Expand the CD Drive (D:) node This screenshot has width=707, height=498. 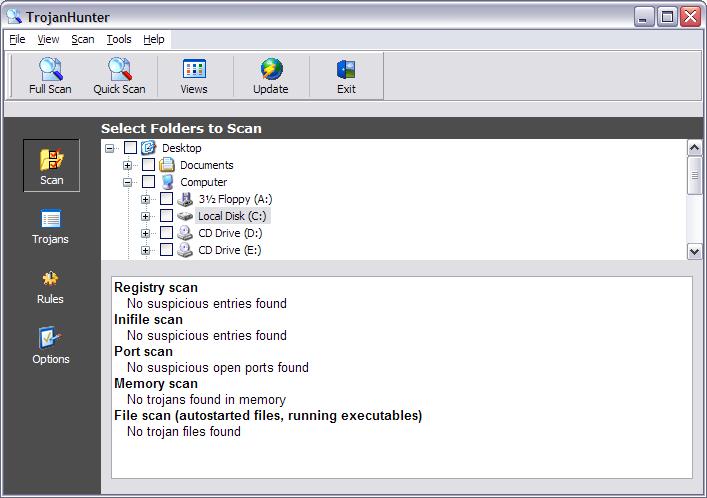tap(145, 233)
